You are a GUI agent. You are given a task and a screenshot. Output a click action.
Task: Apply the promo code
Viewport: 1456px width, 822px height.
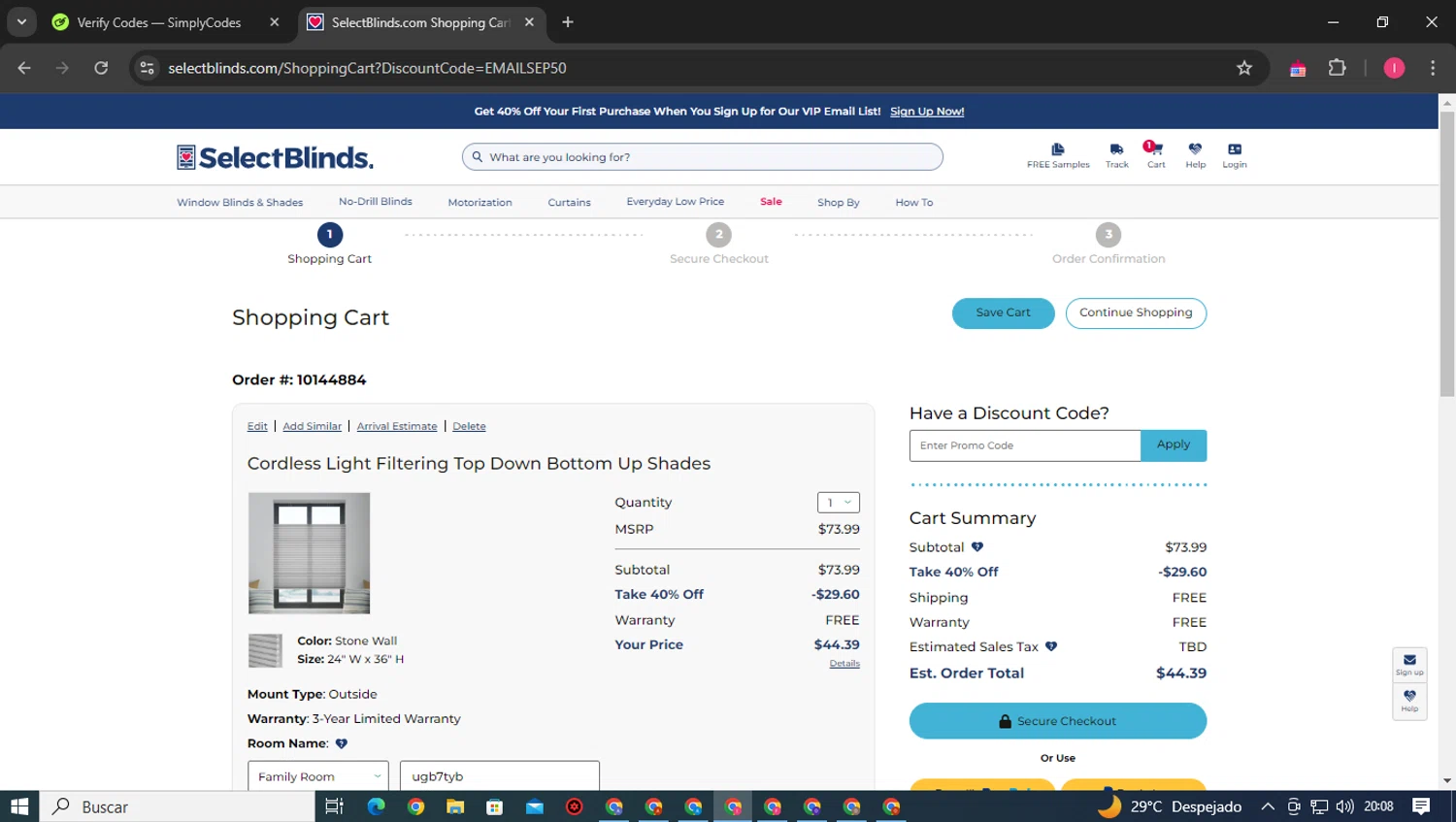(x=1174, y=445)
